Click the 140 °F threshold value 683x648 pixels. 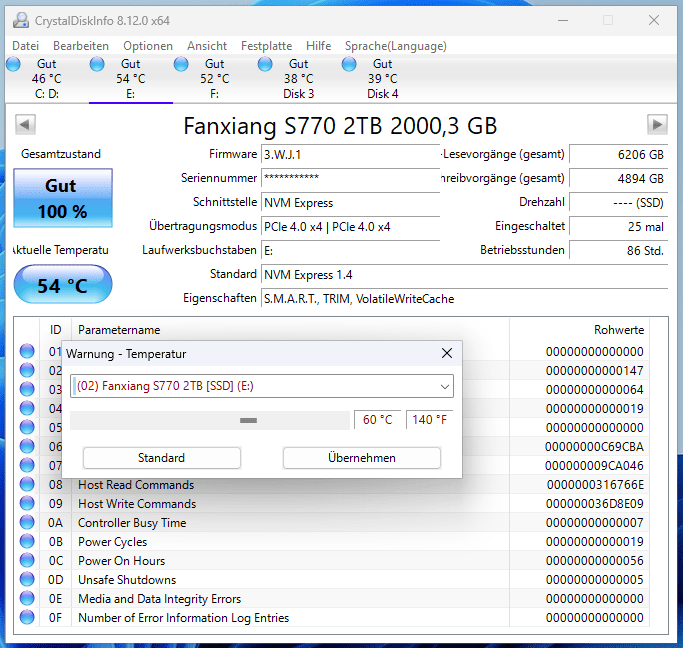point(429,419)
